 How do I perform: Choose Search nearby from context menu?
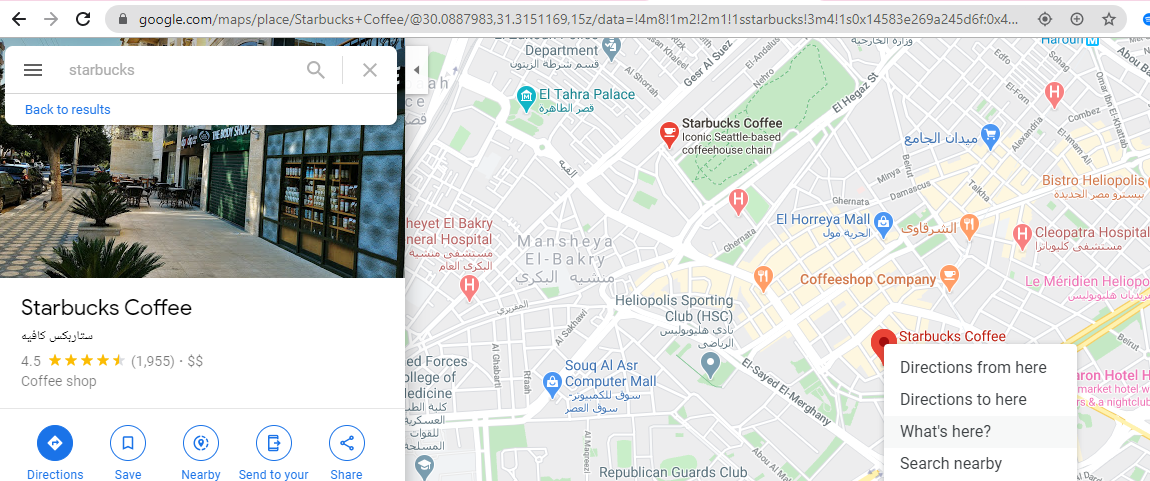[980, 463]
